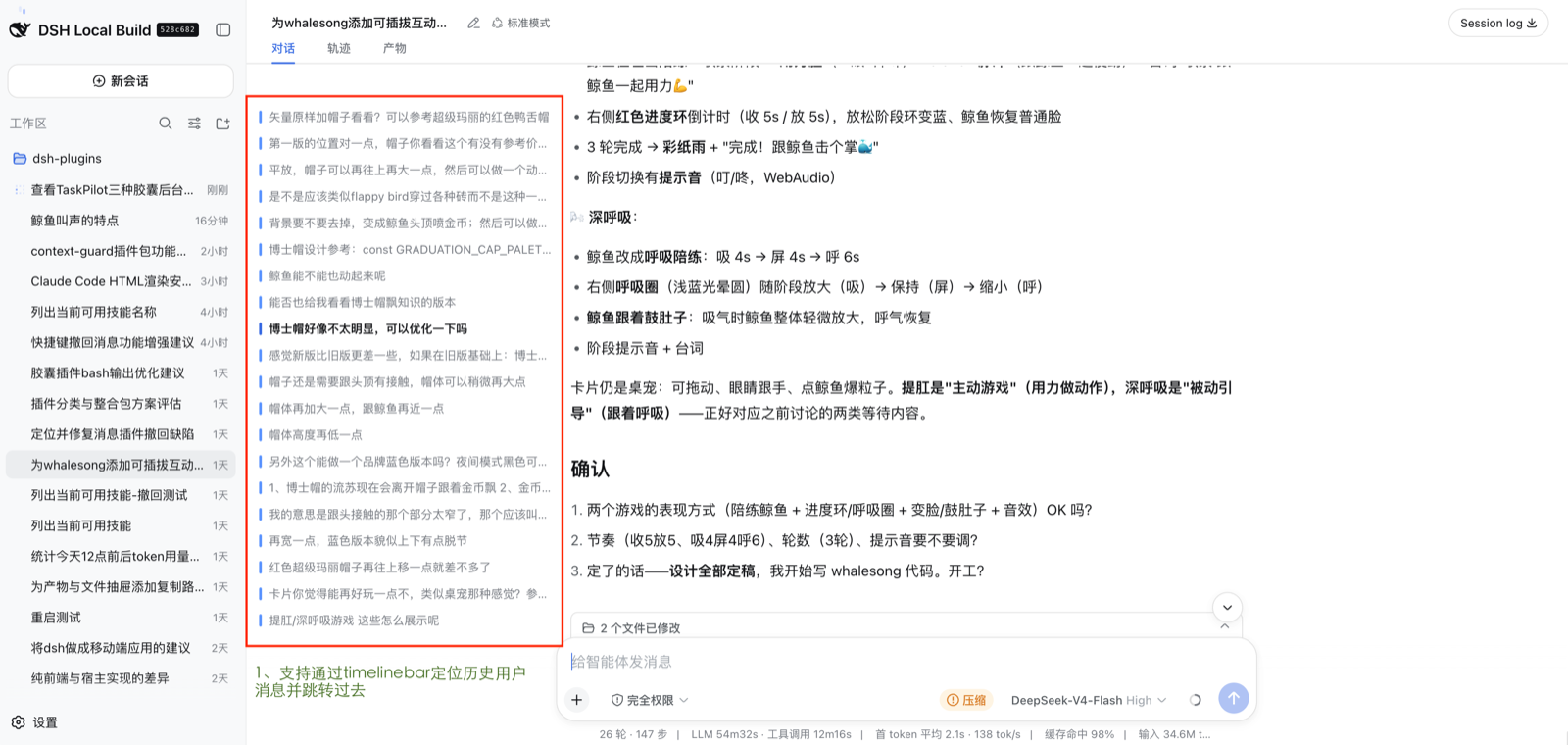Open the dsh-plugins workspace folder
This screenshot has width=1568, height=745.
click(121, 159)
